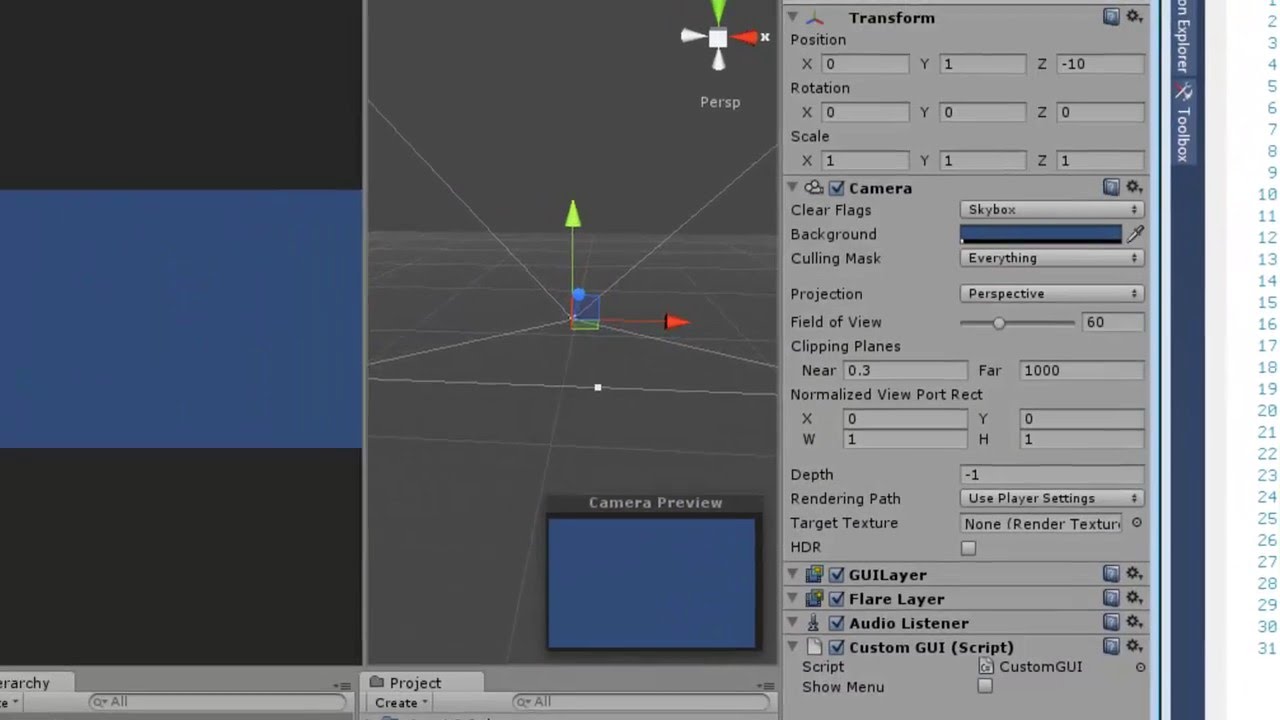Open the Culling Mask dropdown
The height and width of the screenshot is (720, 1280).
tap(1052, 258)
